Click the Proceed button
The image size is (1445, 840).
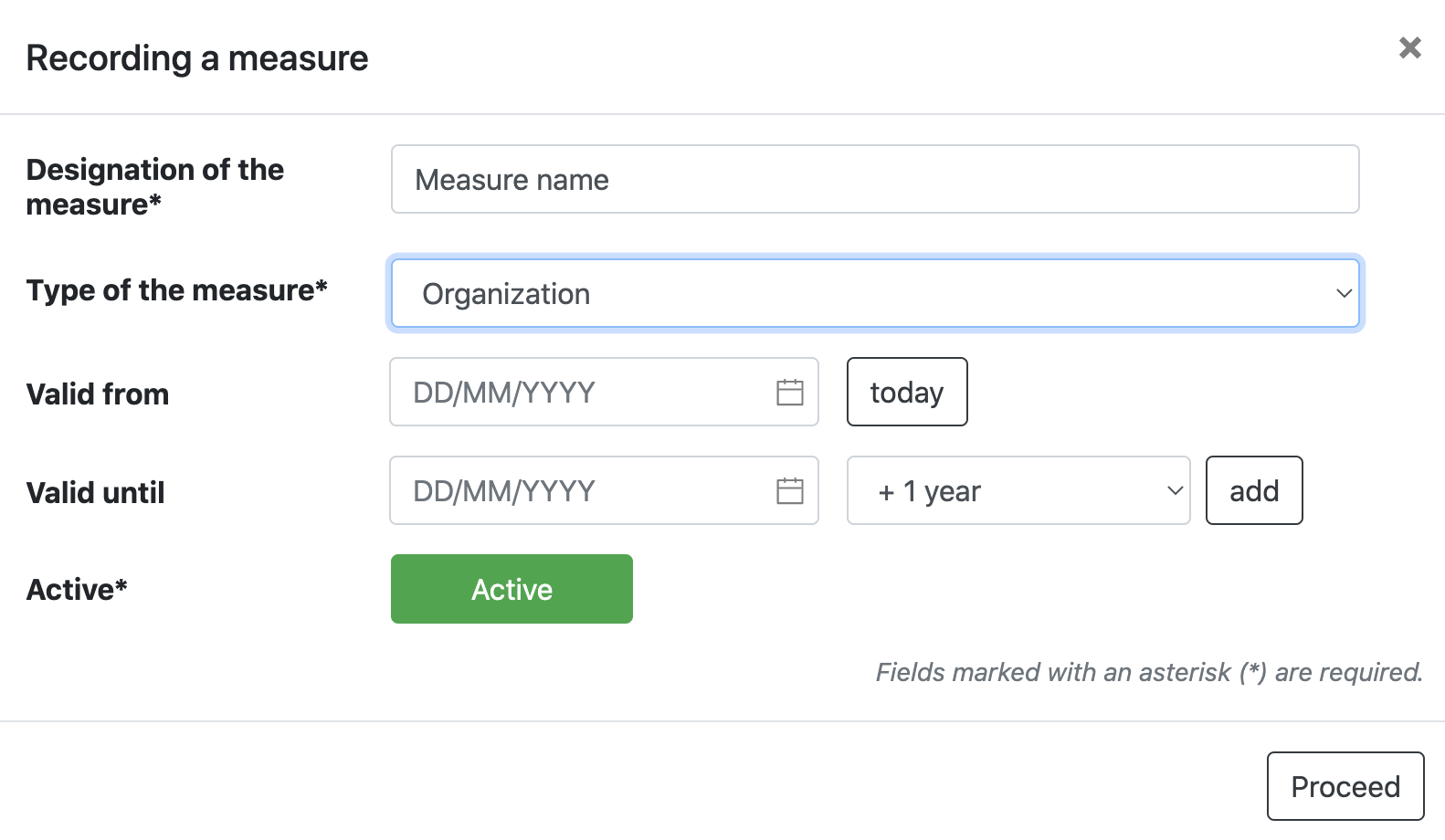click(1345, 786)
